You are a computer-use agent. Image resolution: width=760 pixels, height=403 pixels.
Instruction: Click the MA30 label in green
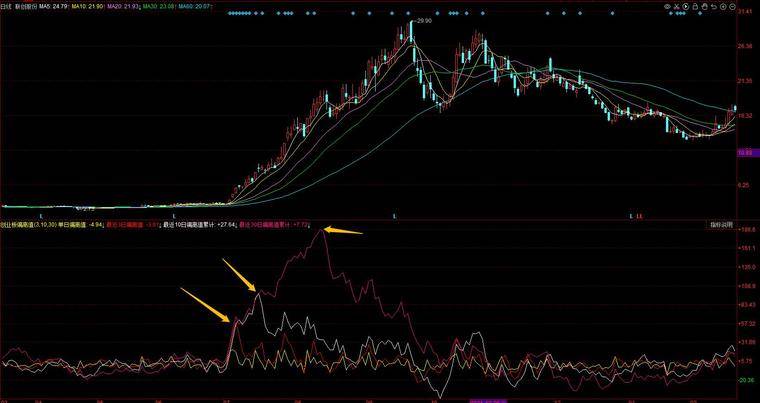(158, 6)
